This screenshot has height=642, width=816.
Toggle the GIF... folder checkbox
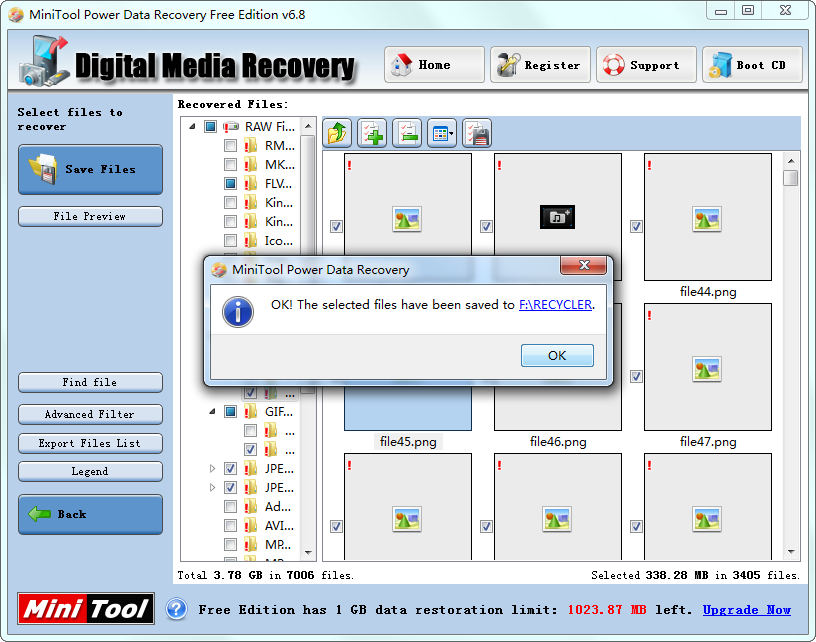[231, 412]
